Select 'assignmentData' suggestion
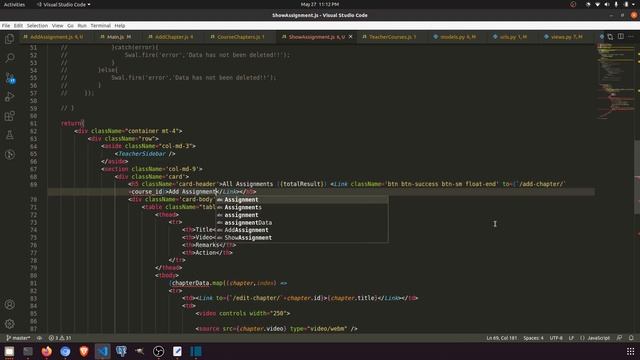 point(302,222)
